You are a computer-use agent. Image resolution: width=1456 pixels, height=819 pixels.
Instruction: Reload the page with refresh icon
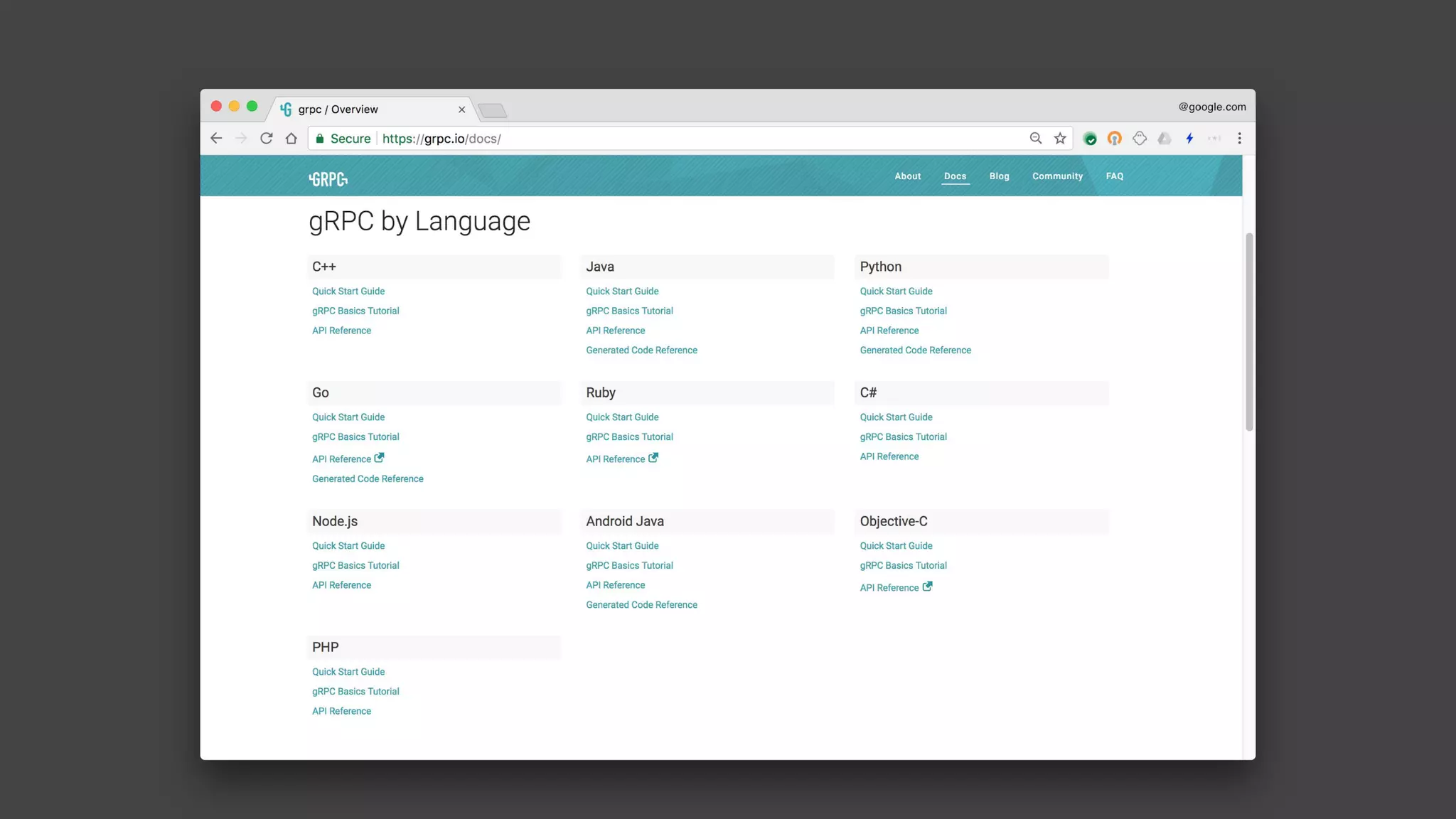click(267, 139)
